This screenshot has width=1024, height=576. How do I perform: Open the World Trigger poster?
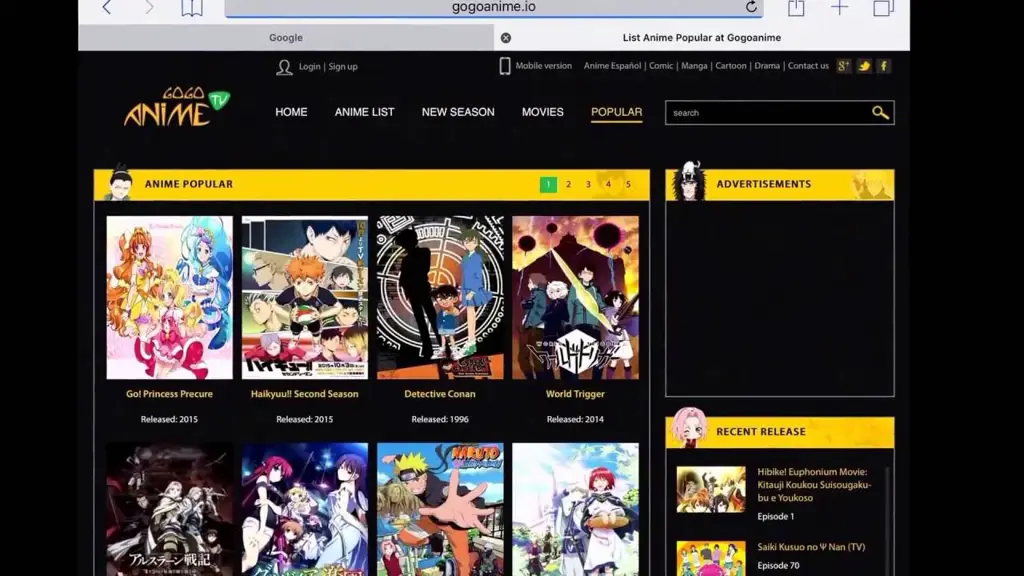[575, 298]
